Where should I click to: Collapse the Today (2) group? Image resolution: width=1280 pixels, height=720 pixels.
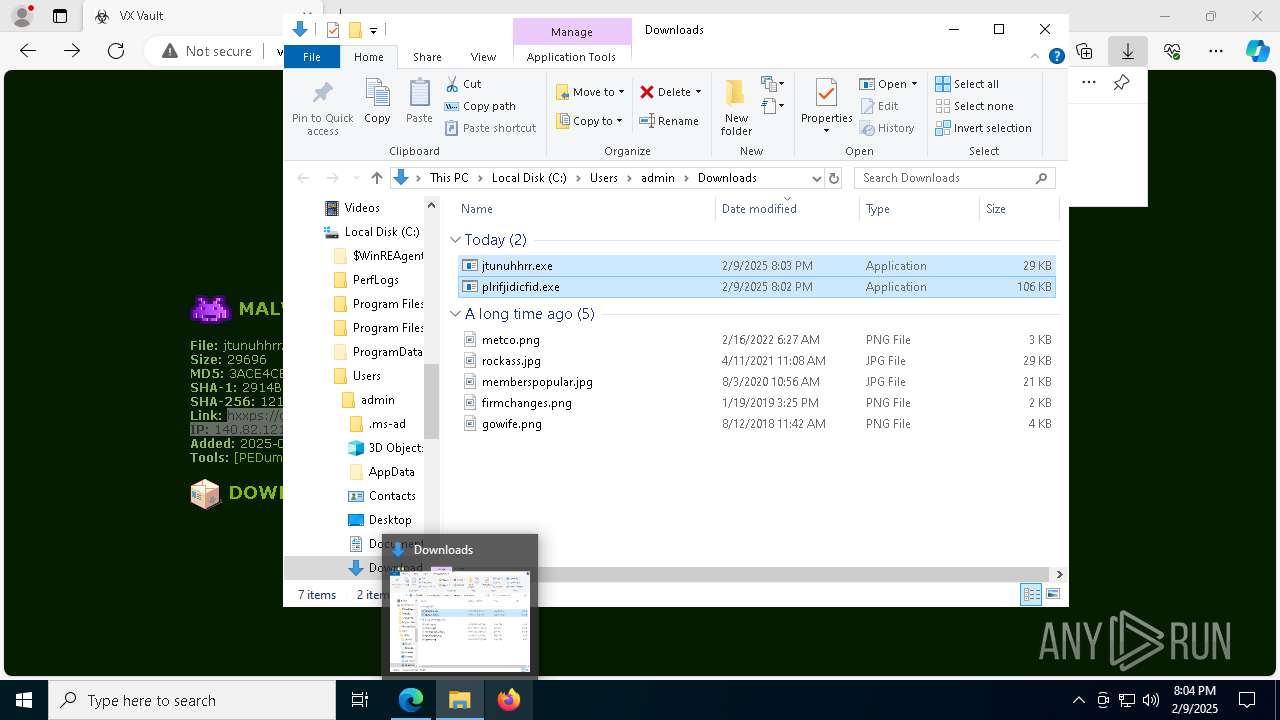(456, 240)
